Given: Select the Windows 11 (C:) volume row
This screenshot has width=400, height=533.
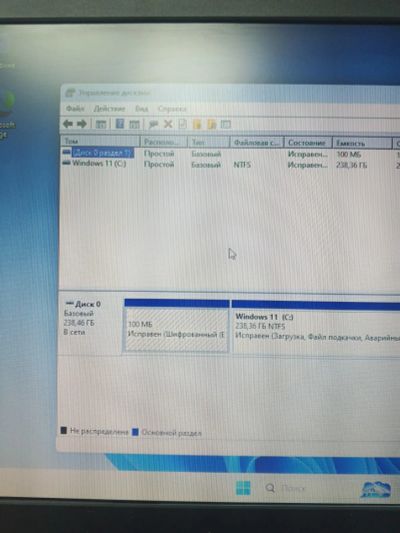Looking at the screenshot, I should point(230,164).
